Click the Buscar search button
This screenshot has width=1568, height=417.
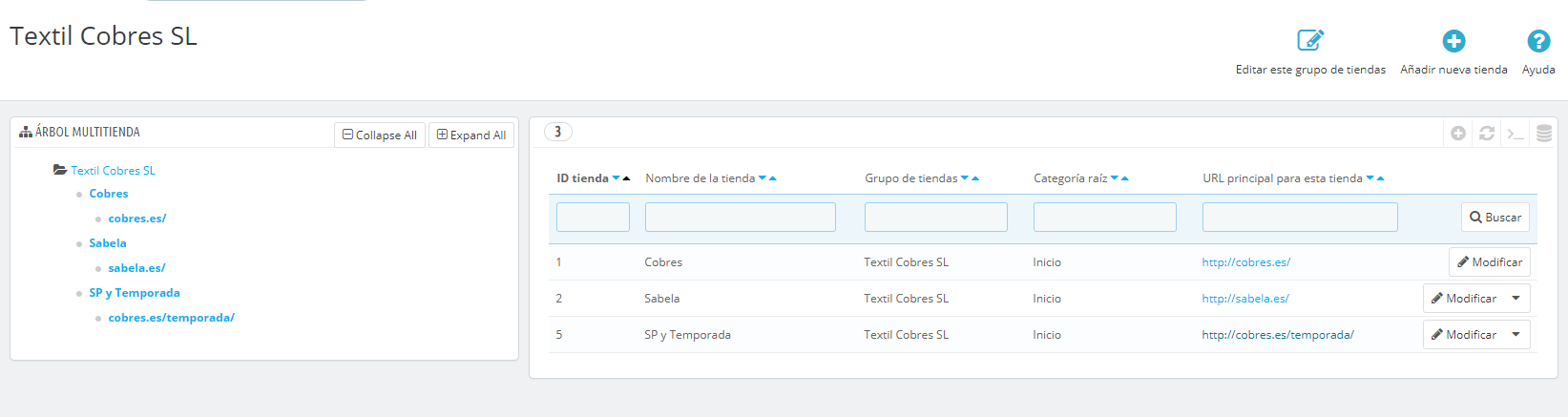[1495, 218]
